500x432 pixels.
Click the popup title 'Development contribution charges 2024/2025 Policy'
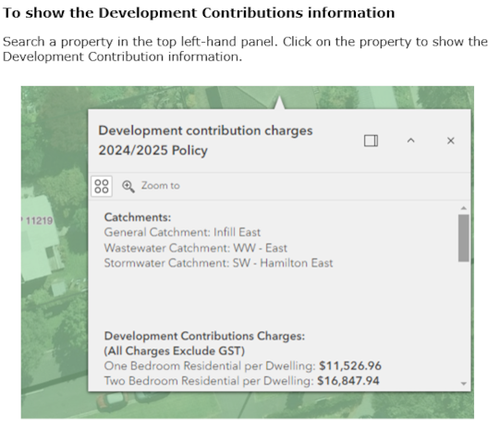[x=205, y=140]
